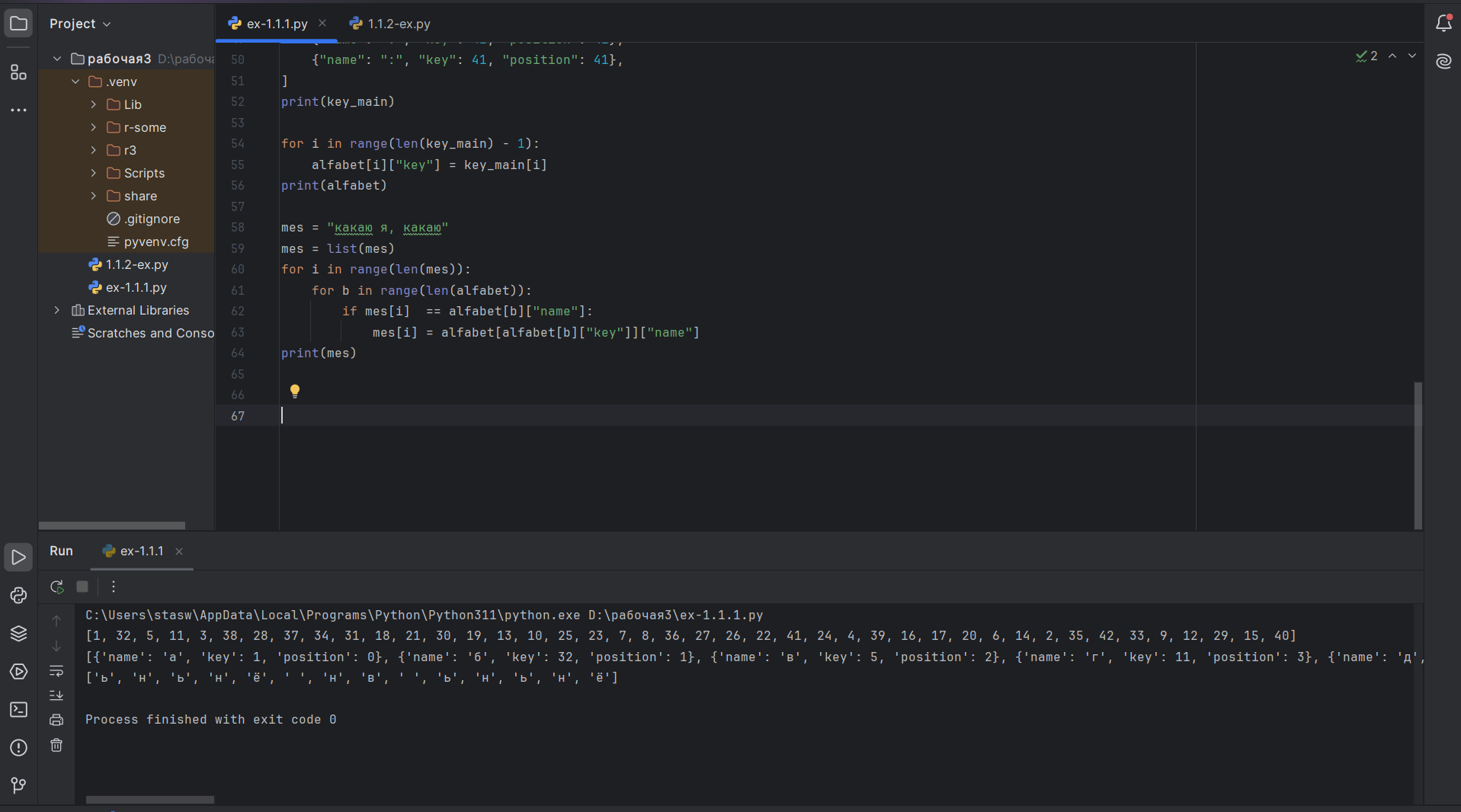Print the console output
1461x812 pixels.
tap(56, 720)
